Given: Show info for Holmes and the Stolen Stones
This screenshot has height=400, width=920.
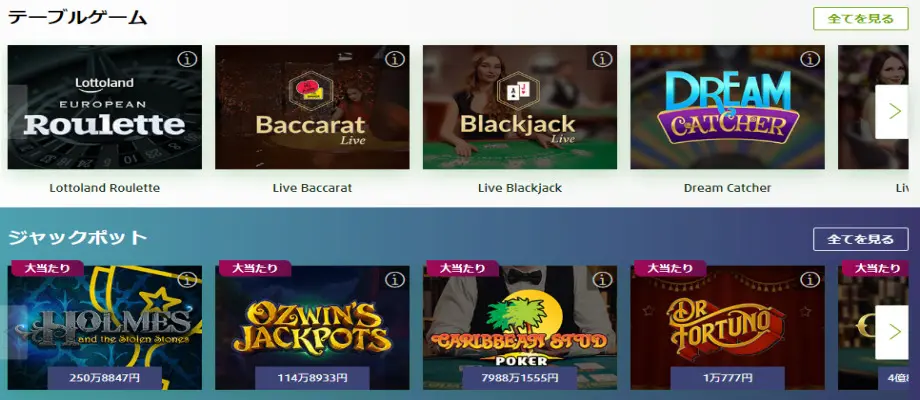Looking at the screenshot, I should click(x=188, y=280).
